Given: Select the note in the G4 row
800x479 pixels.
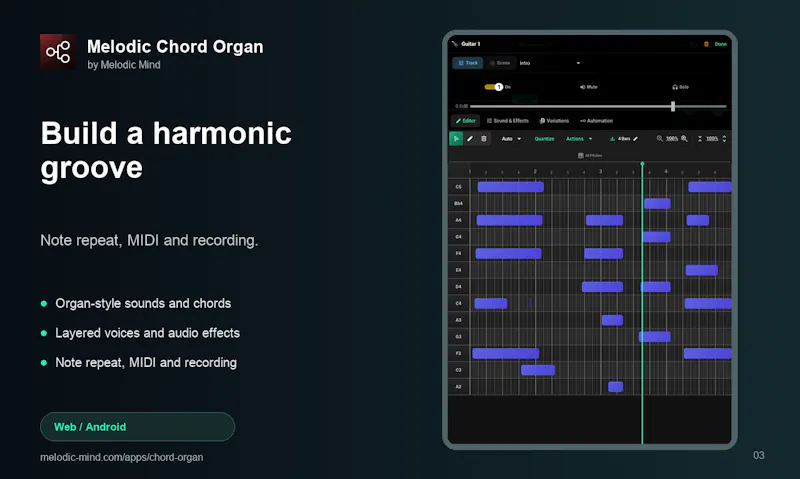Looking at the screenshot, I should 656,237.
